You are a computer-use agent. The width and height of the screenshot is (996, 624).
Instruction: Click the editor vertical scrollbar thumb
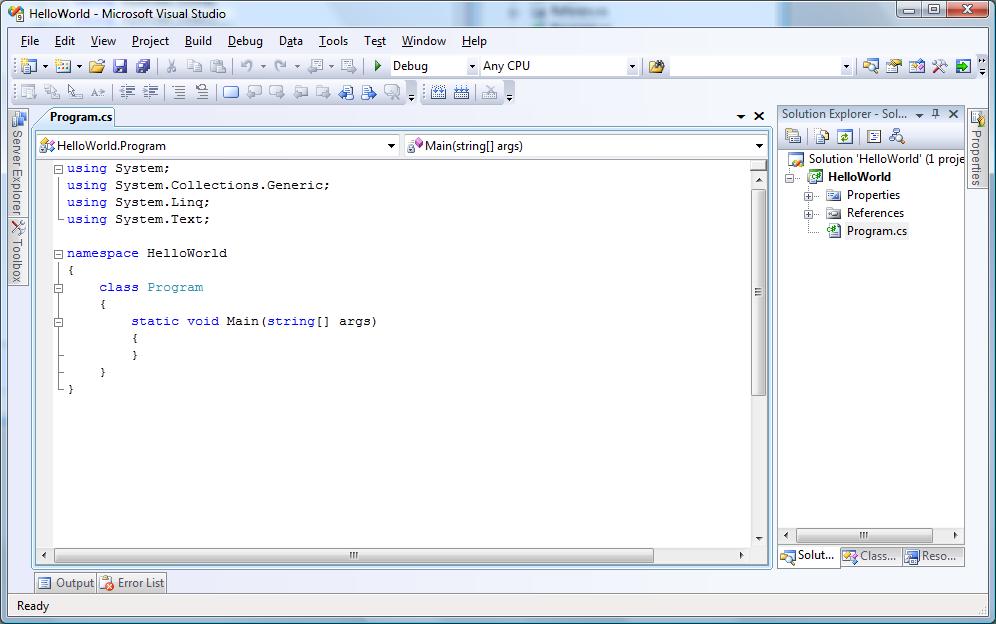click(x=758, y=292)
